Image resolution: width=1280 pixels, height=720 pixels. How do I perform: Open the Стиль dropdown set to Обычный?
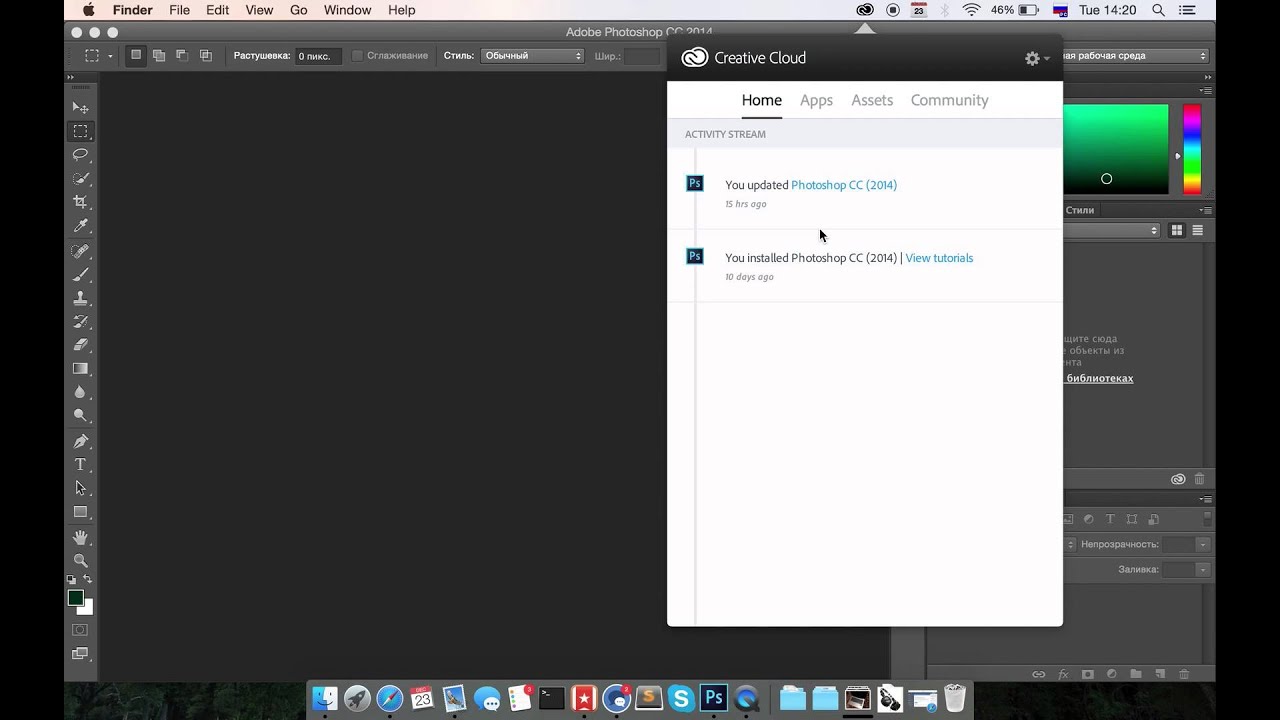tap(532, 56)
